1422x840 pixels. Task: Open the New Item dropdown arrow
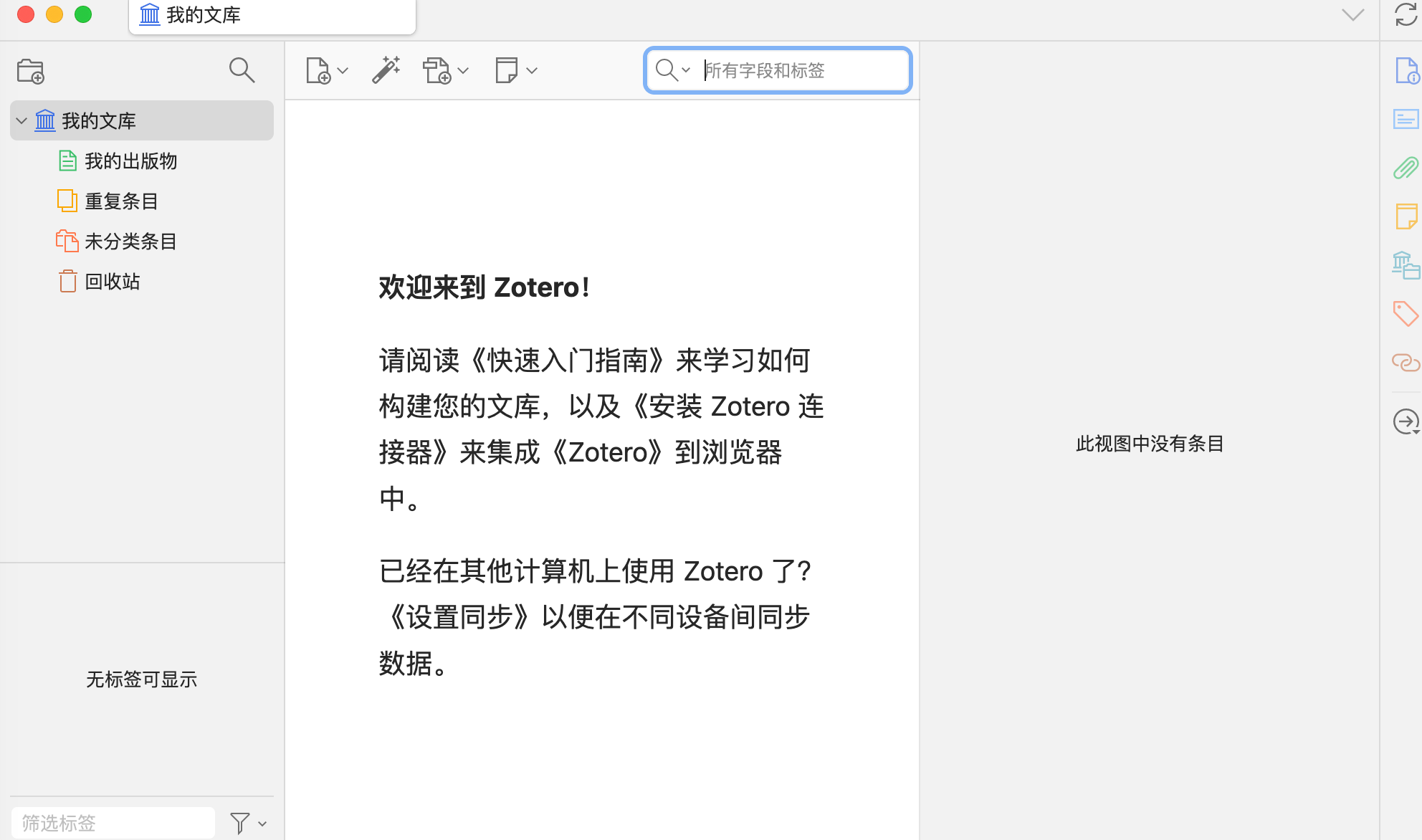[x=343, y=70]
